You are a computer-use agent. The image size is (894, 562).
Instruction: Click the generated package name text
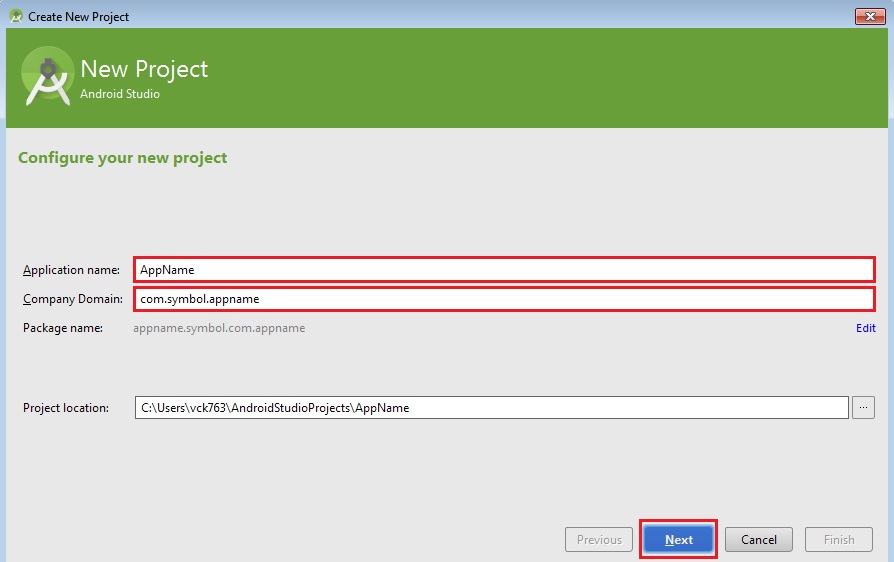point(219,328)
